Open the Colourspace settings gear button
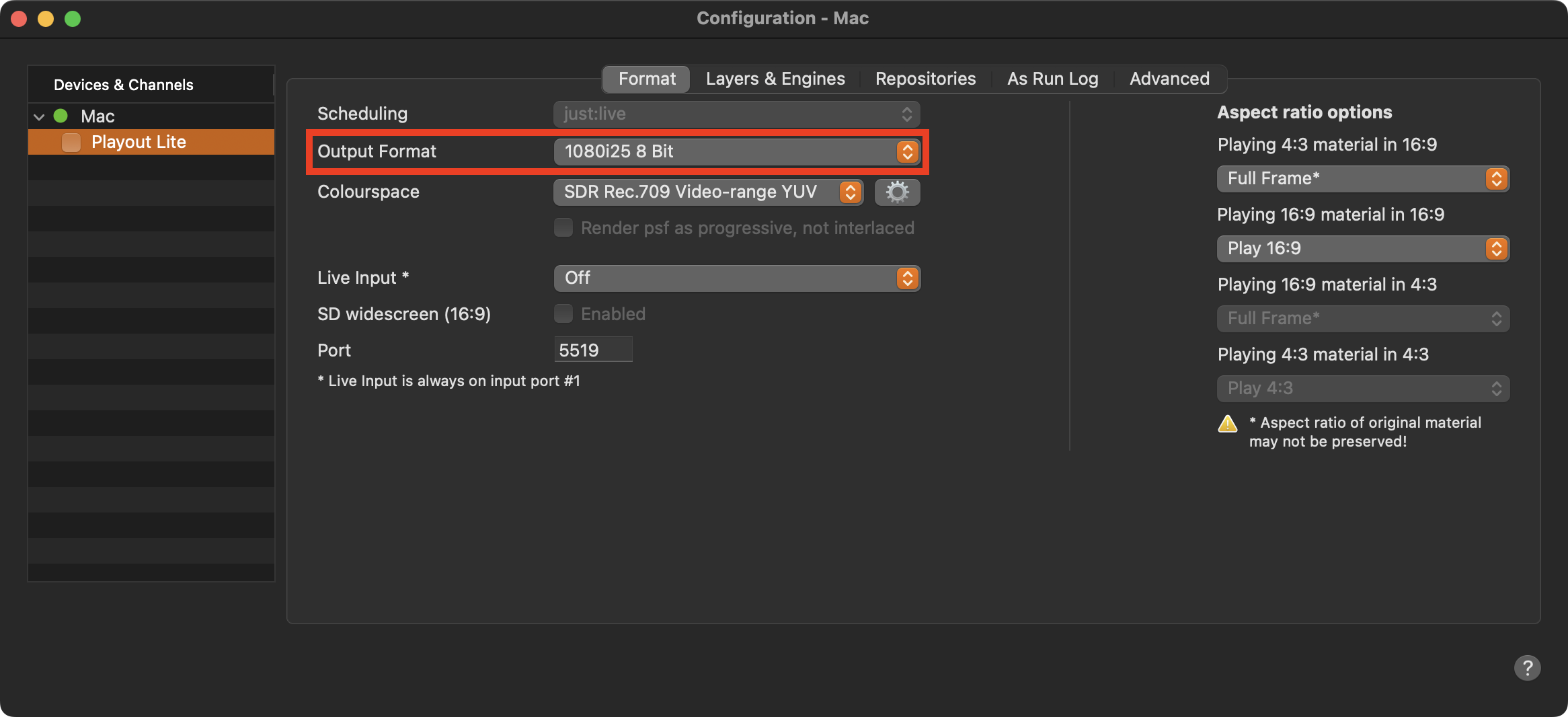This screenshot has width=1568, height=717. click(897, 192)
